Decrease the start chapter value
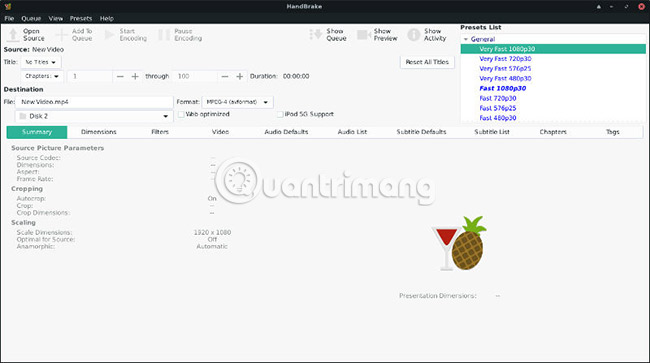 click(120, 76)
